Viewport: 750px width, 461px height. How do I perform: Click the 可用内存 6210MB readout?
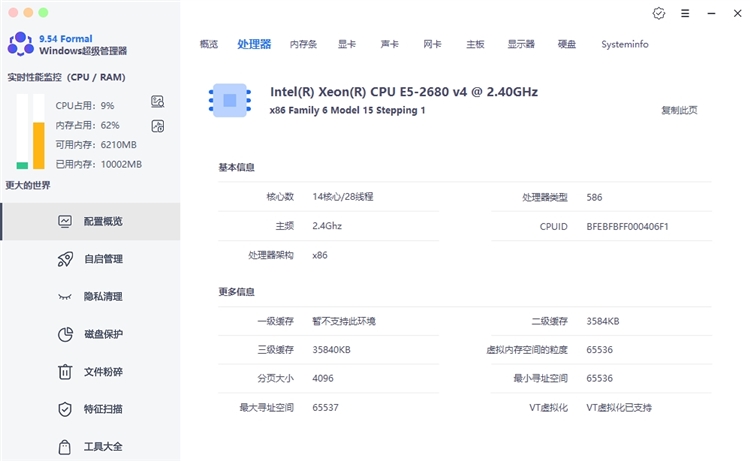[x=96, y=144]
